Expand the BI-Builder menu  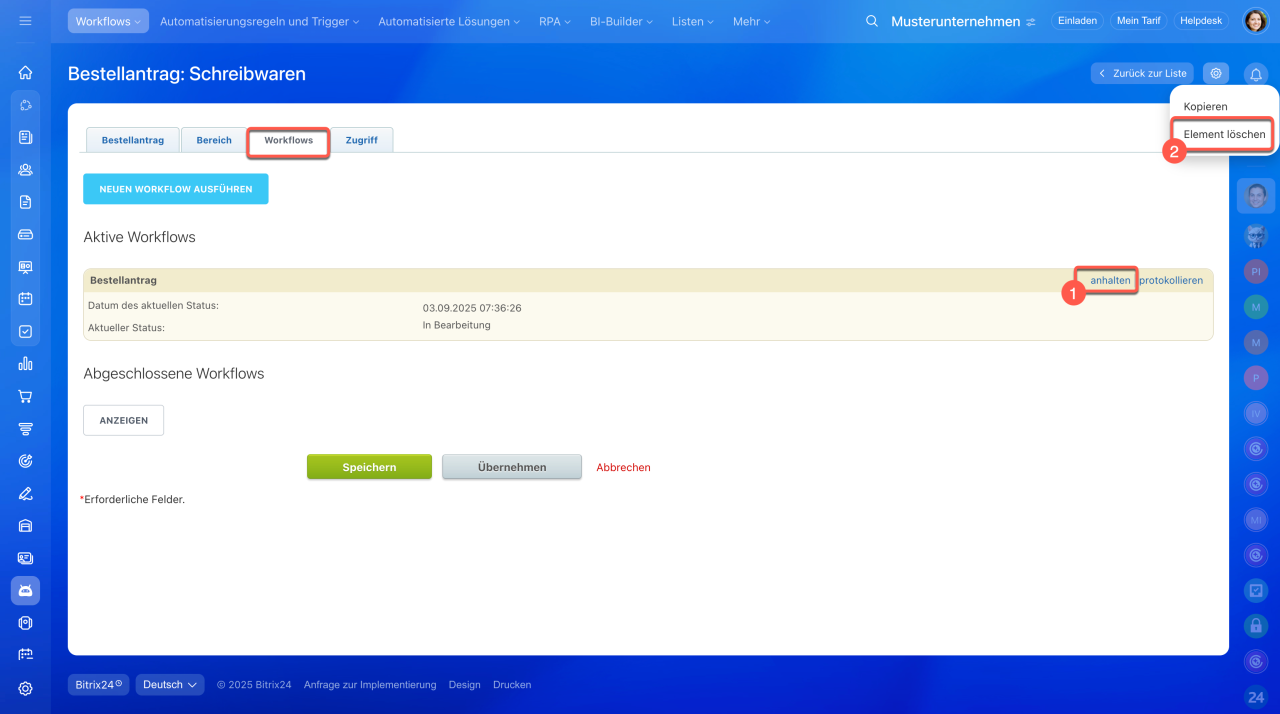621,21
